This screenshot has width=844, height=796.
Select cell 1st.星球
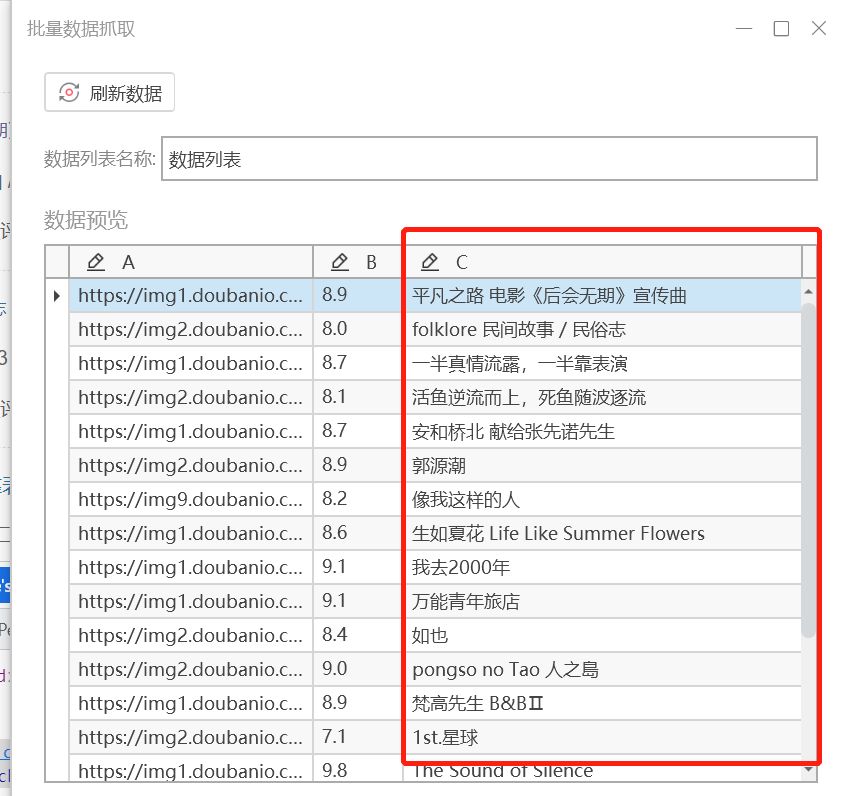click(602, 737)
